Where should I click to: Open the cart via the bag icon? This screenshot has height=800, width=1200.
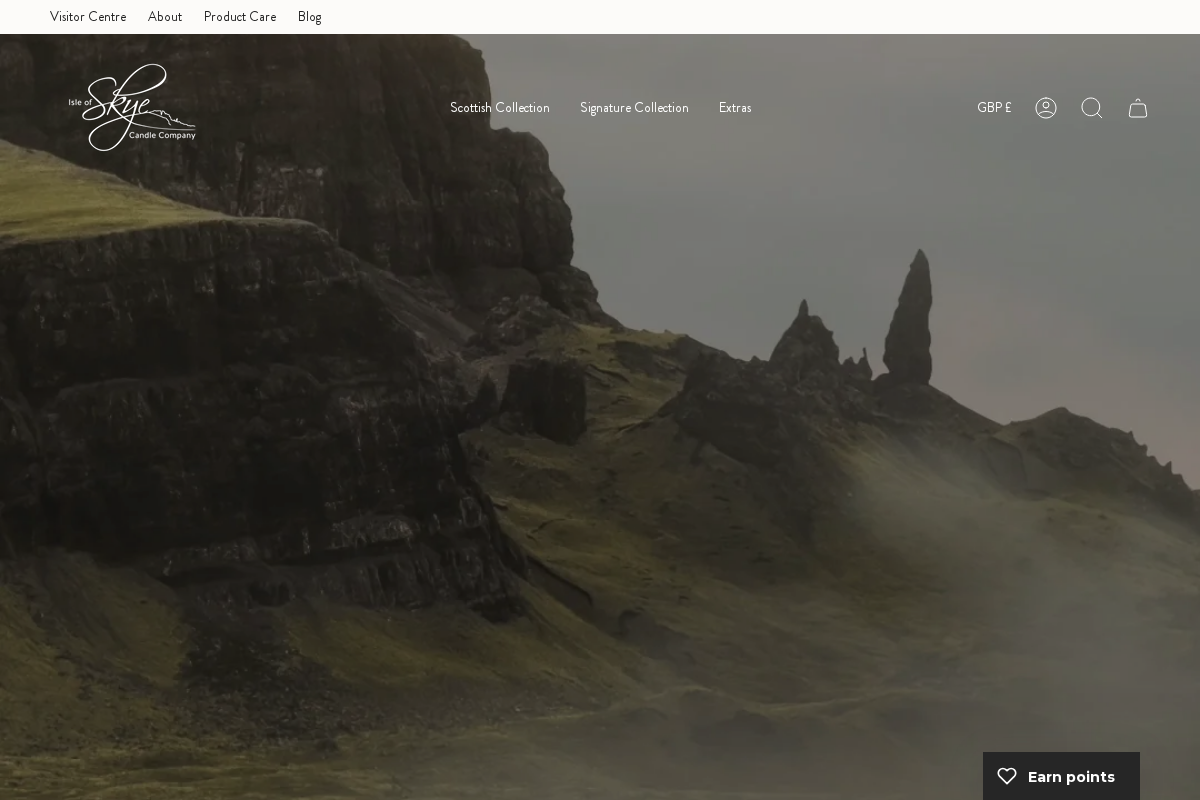coord(1138,108)
